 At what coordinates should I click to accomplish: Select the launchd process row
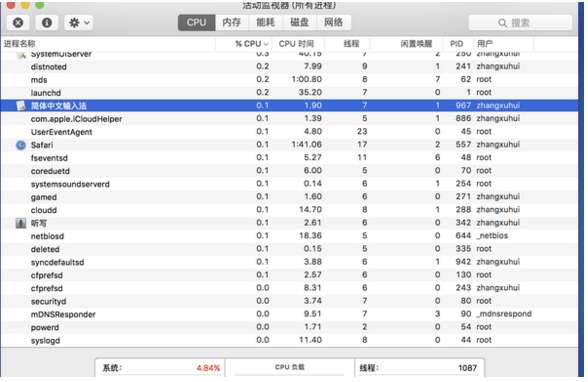click(289, 93)
